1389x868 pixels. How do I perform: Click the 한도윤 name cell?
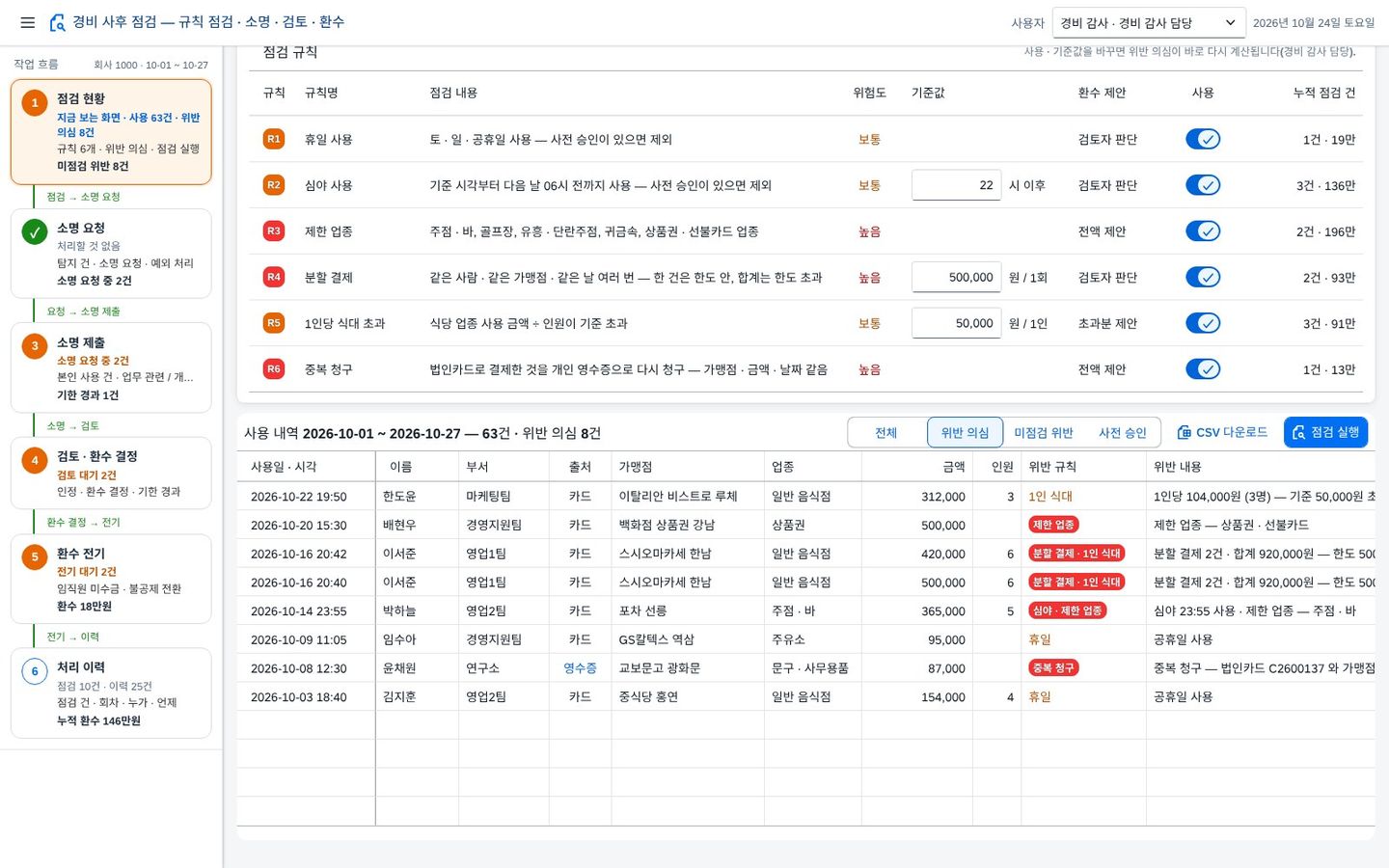pos(417,496)
